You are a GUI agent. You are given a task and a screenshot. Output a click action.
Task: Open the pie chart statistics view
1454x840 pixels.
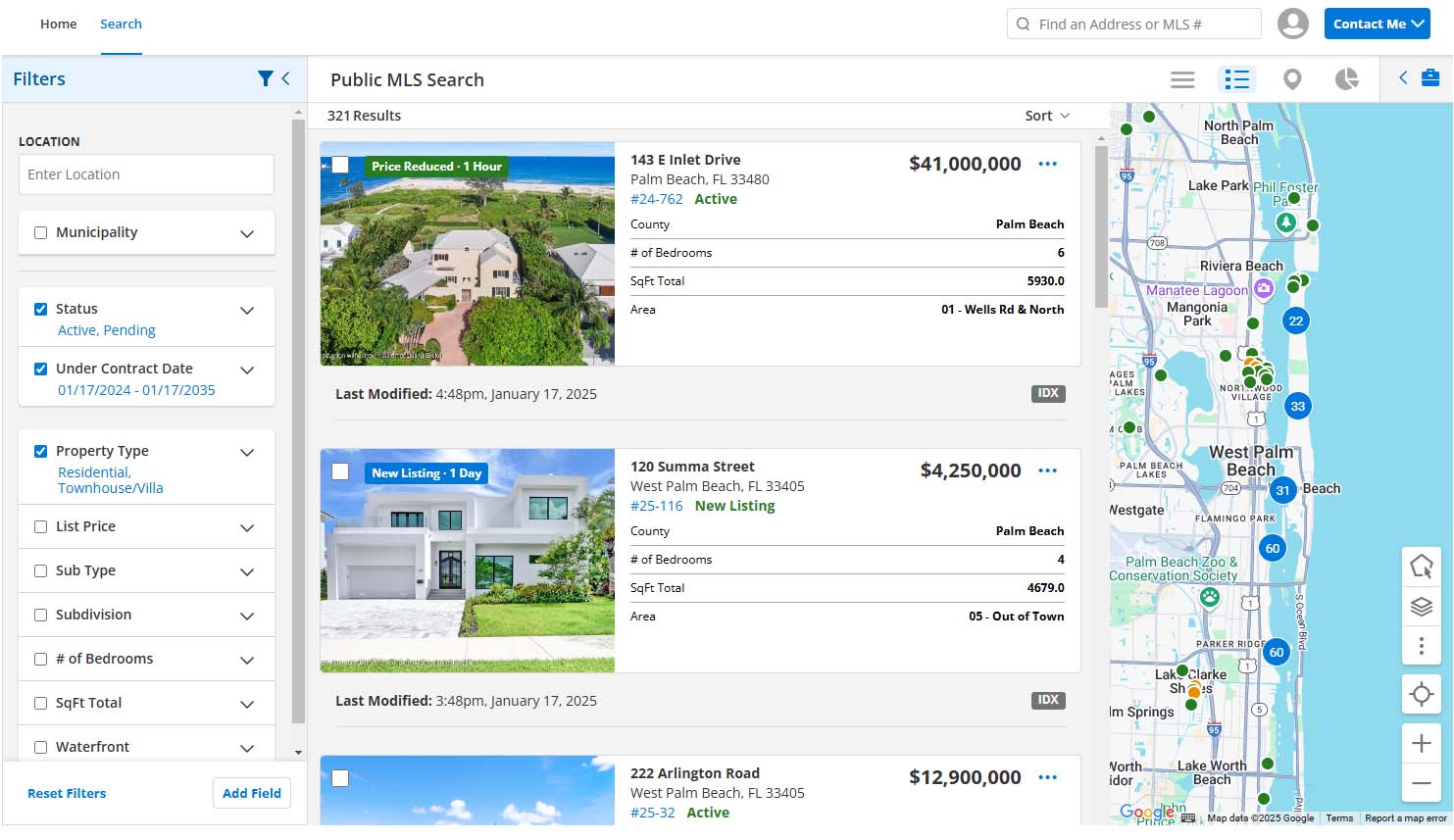click(1347, 79)
